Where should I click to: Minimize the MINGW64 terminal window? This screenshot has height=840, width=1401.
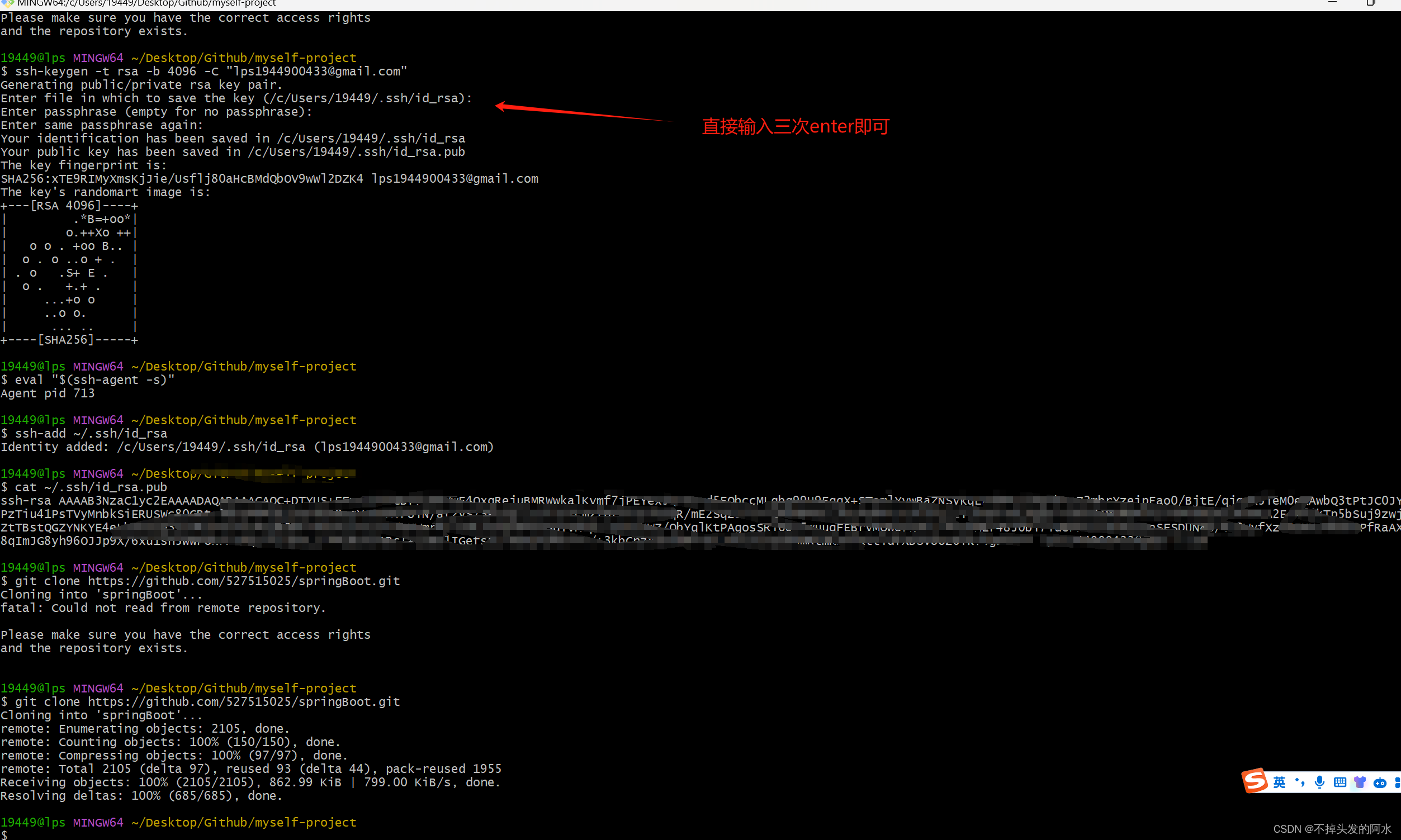tap(1331, 3)
